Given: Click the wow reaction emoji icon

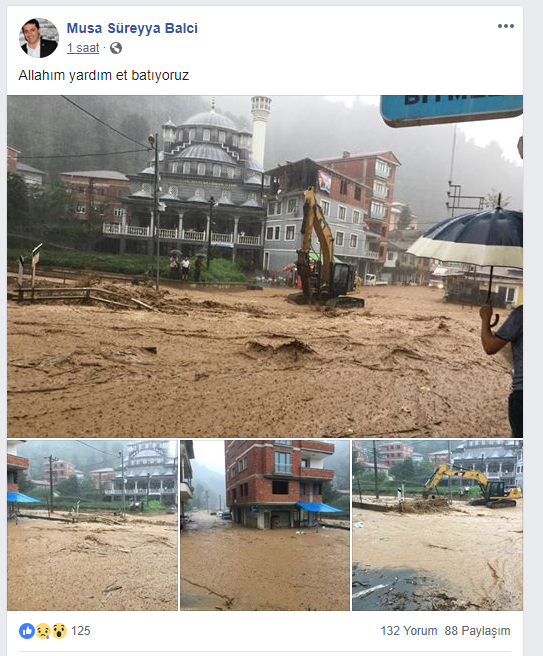Looking at the screenshot, I should [x=59, y=631].
